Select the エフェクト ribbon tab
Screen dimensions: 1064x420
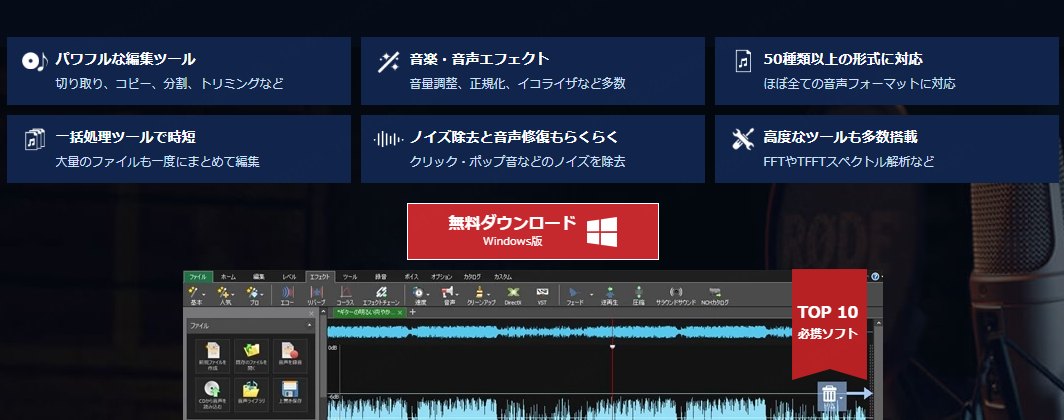[x=320, y=277]
